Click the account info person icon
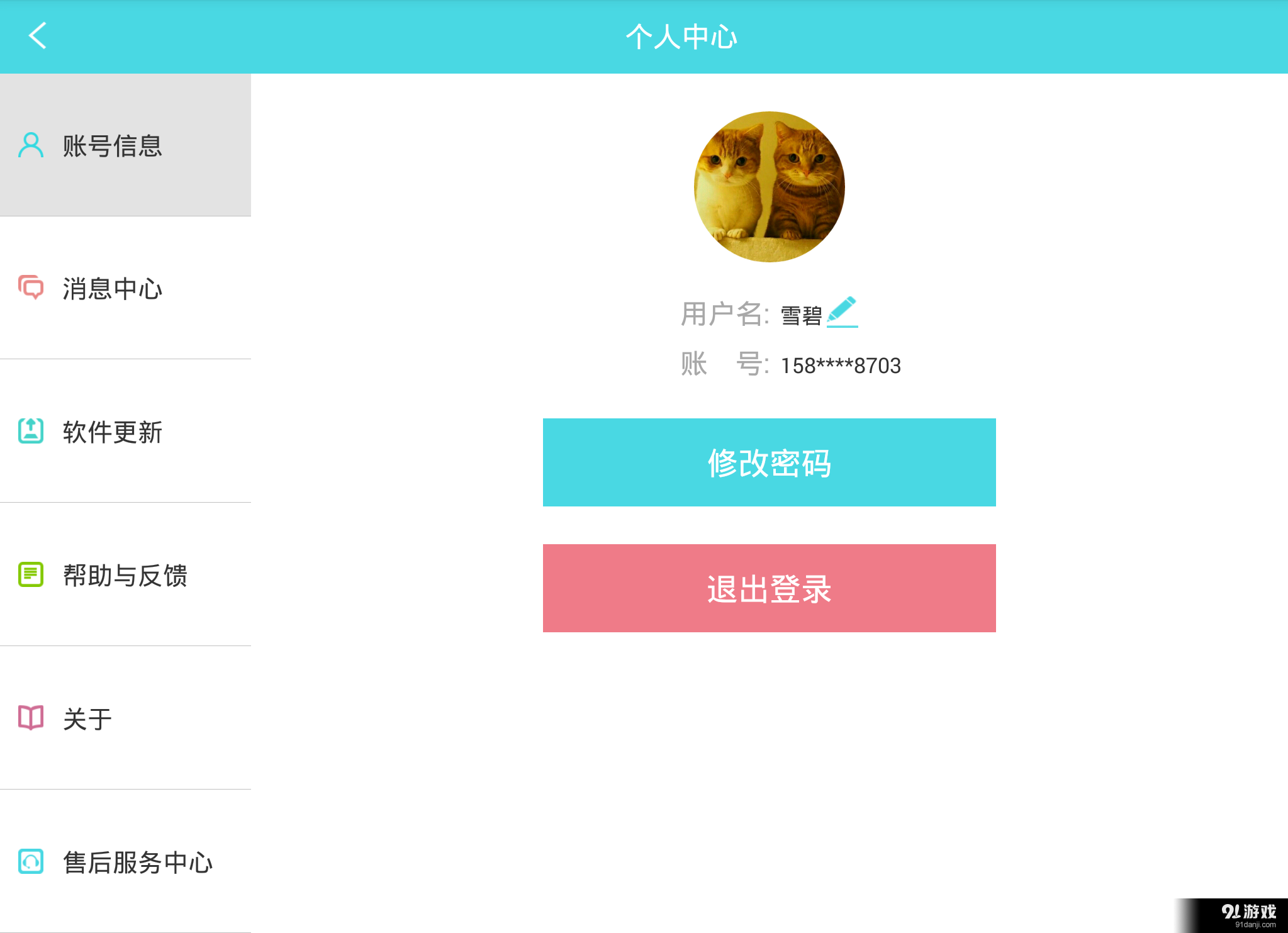Image resolution: width=1288 pixels, height=933 pixels. coord(31,145)
